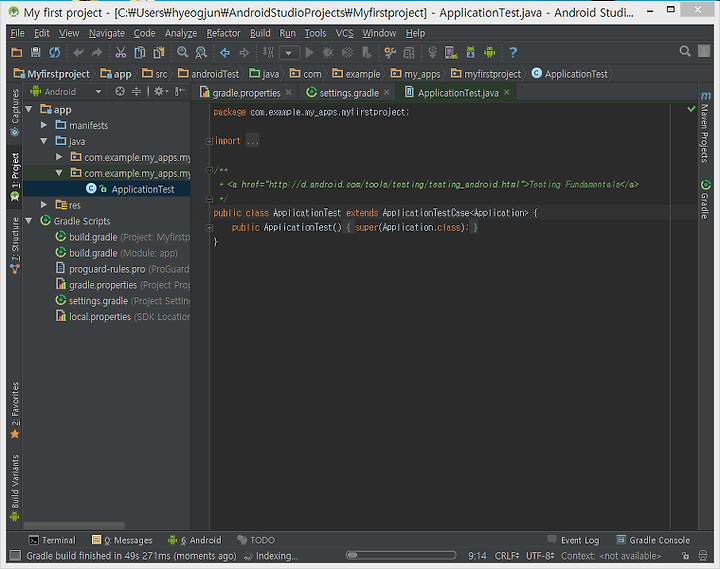This screenshot has width=720, height=569.
Task: Collapse the Gradle Scripts node
Action: pyautogui.click(x=29, y=221)
